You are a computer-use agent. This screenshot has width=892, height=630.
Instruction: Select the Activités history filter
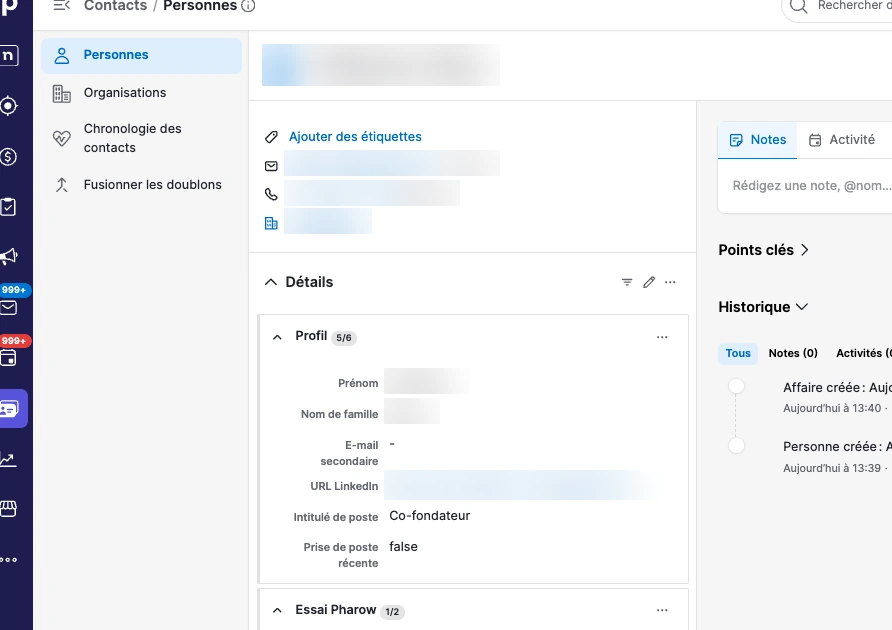863,353
